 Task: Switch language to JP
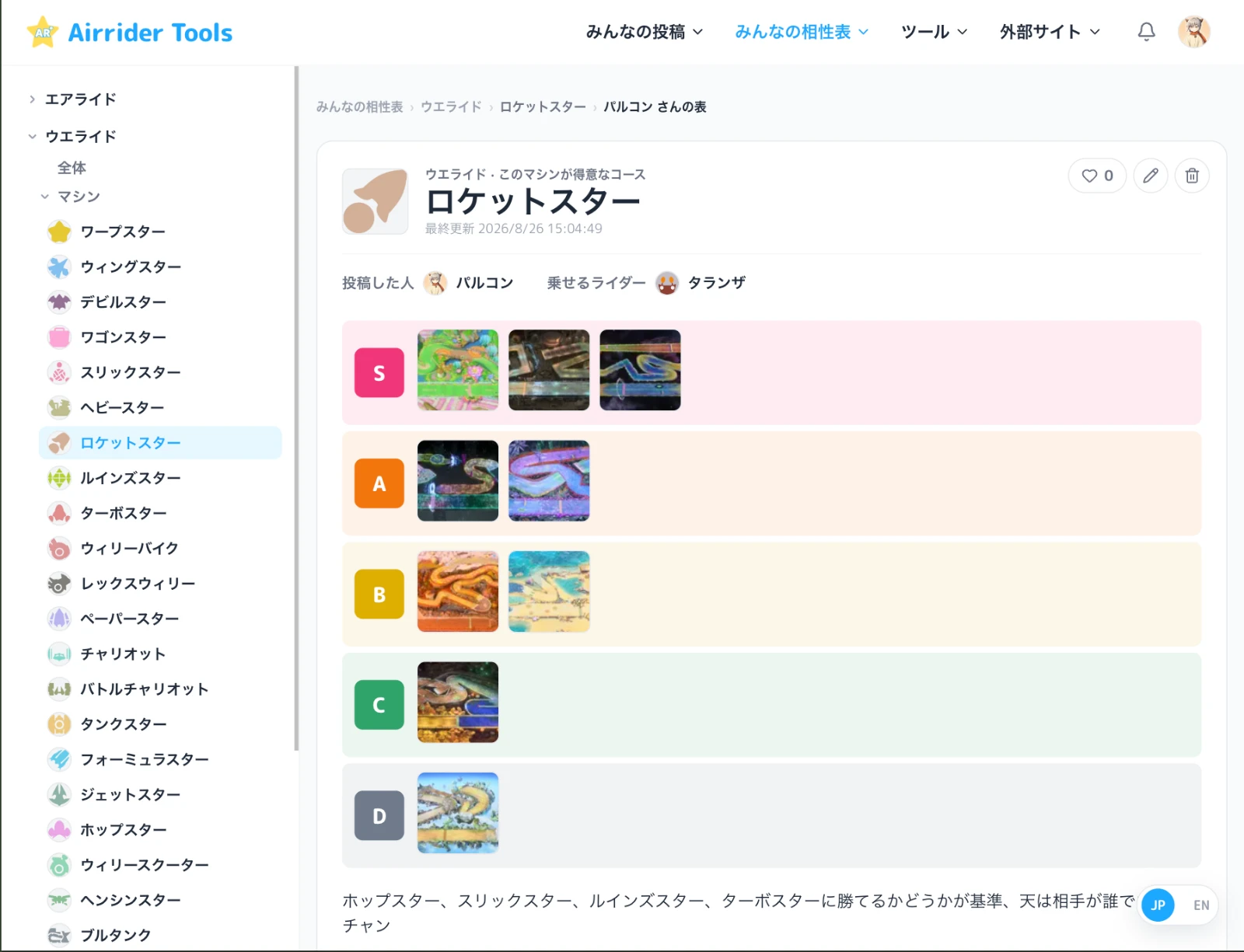tap(1158, 905)
